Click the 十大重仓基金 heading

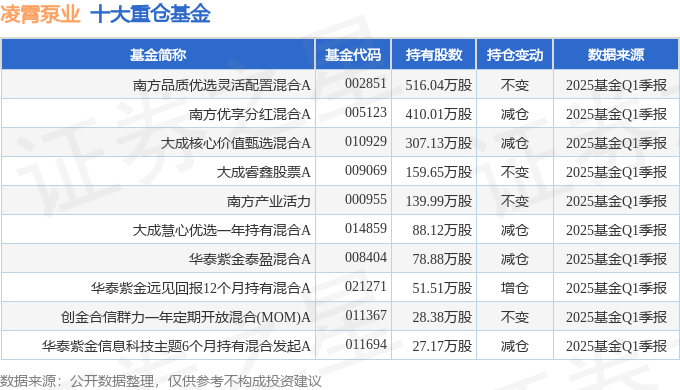coord(150,13)
